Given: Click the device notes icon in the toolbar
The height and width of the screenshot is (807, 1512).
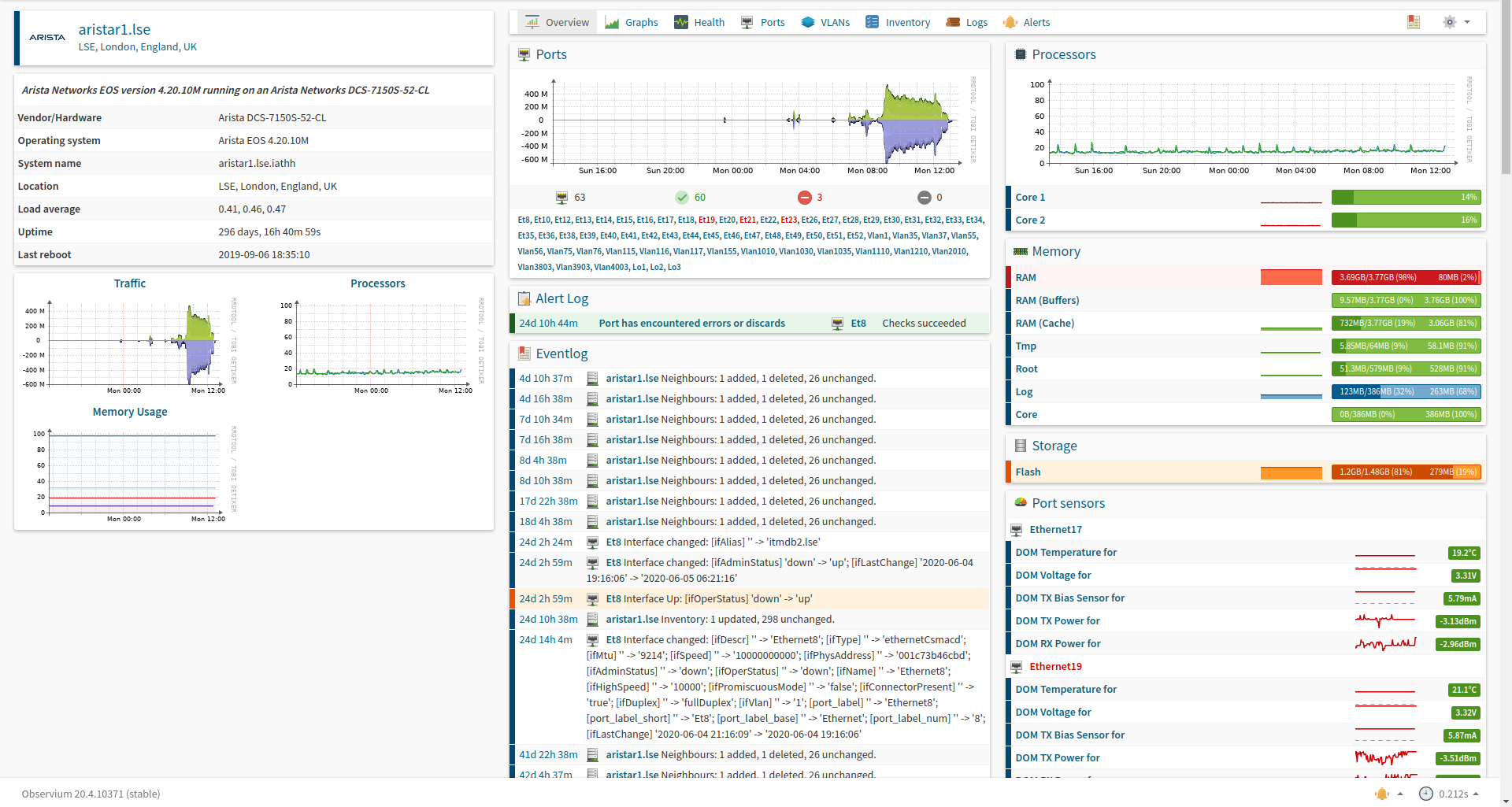Looking at the screenshot, I should point(1414,22).
